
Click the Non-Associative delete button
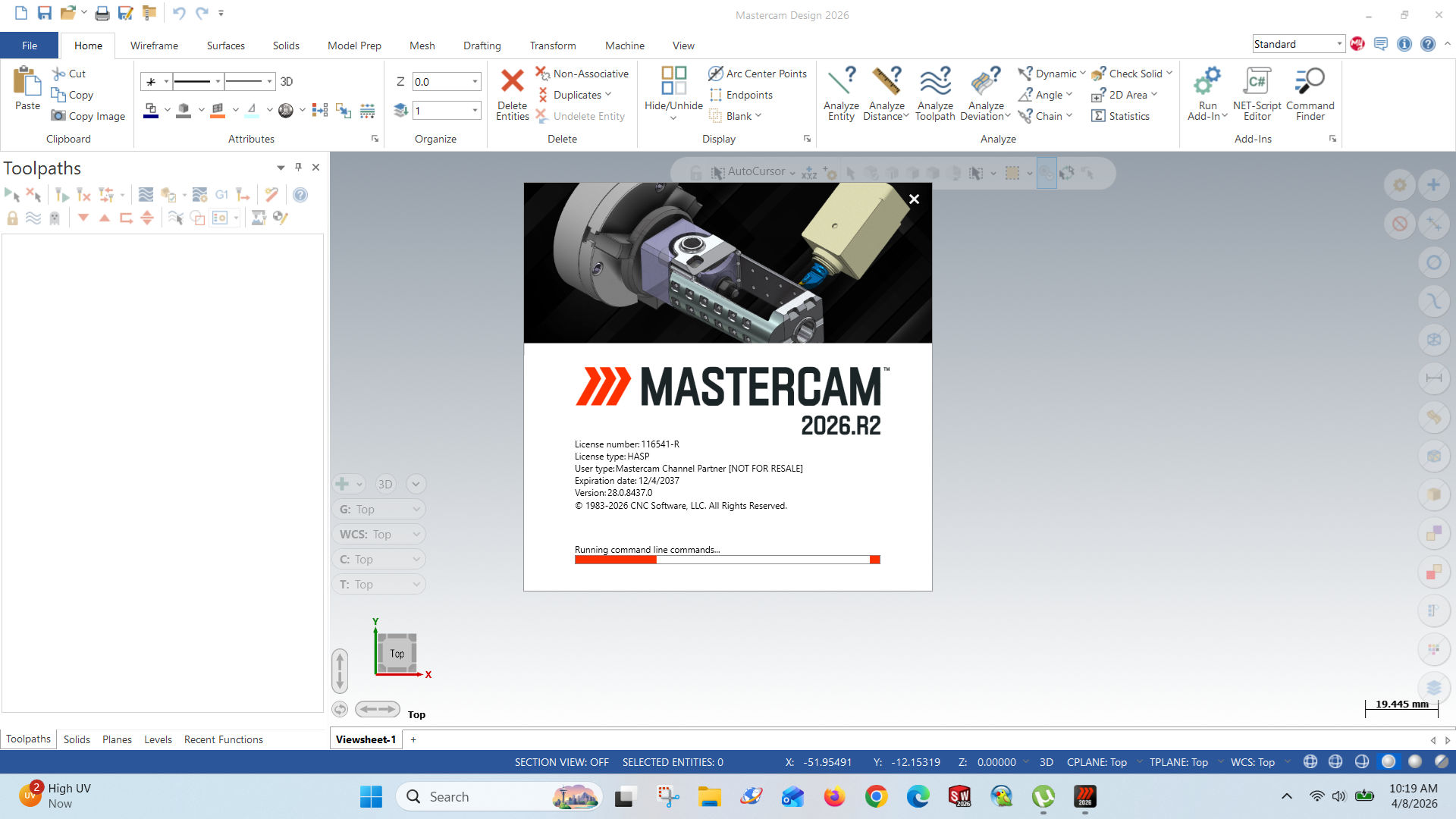(x=582, y=74)
